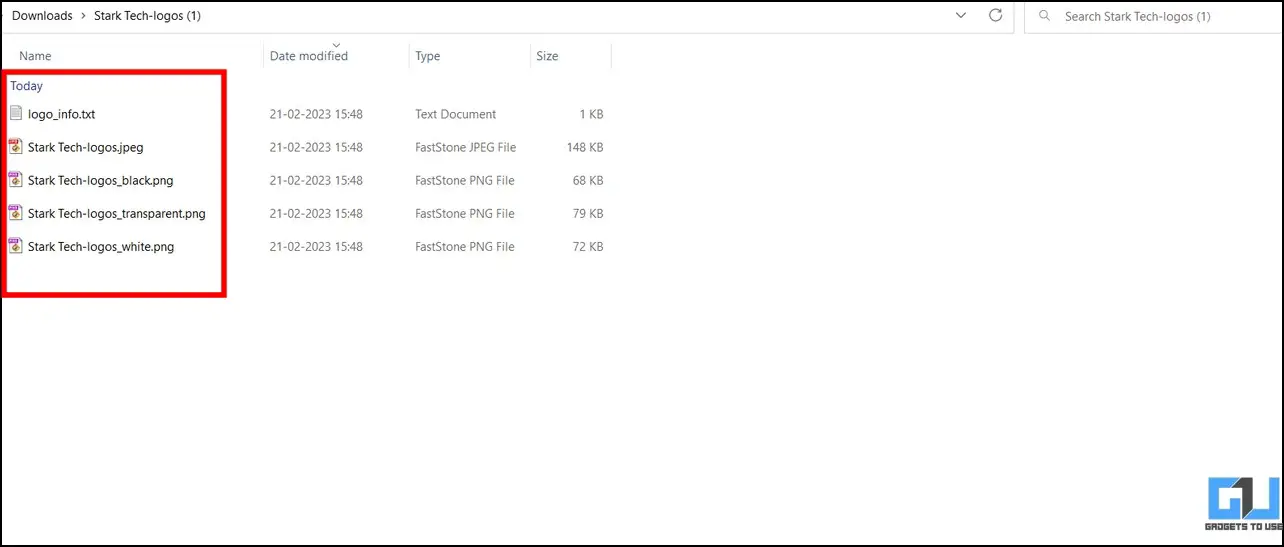Sort files by the Size column

pos(547,56)
